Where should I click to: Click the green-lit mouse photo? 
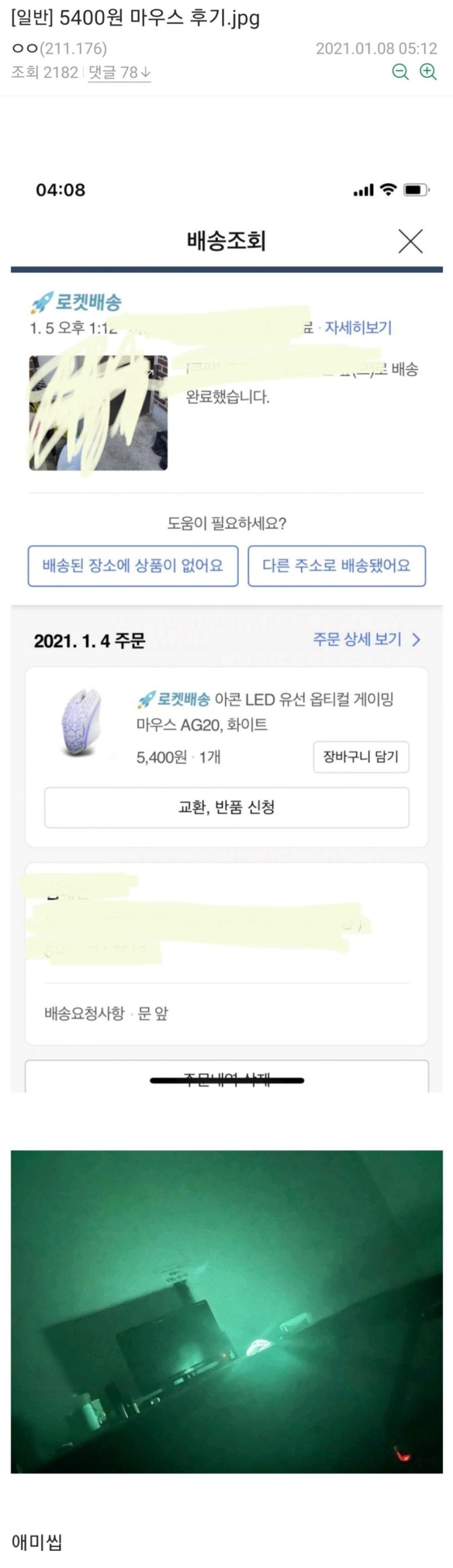[x=227, y=1311]
